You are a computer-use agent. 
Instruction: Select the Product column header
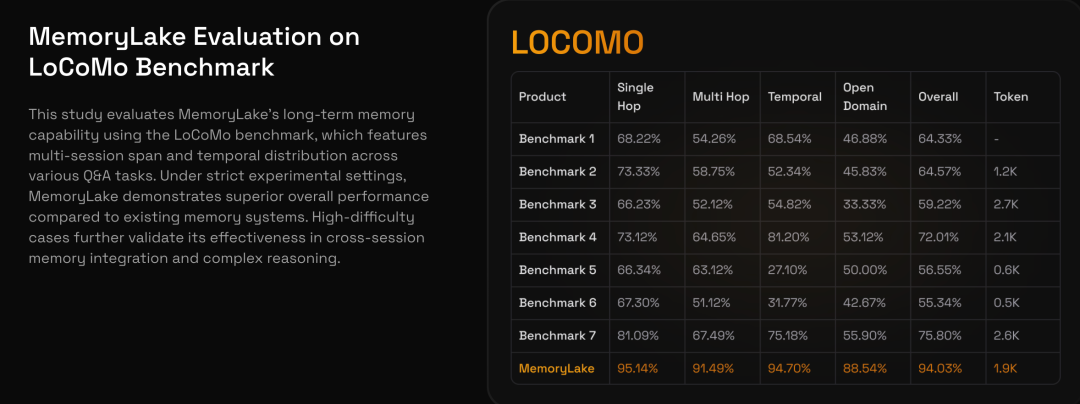(542, 97)
